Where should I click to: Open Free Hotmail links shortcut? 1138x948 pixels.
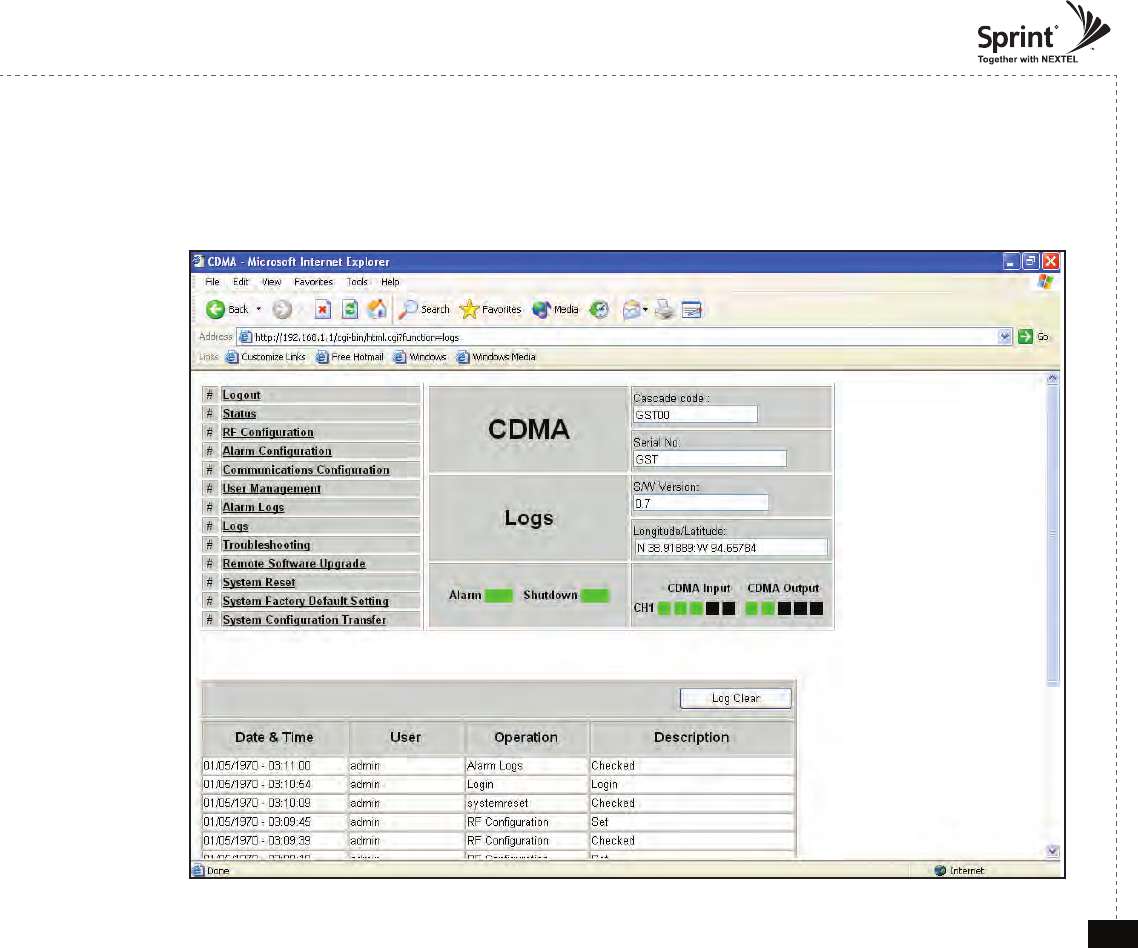pyautogui.click(x=350, y=356)
